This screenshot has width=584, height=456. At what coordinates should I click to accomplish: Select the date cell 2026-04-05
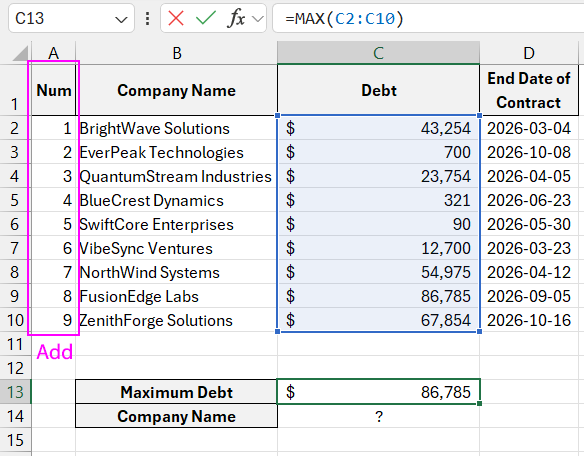coord(529,176)
